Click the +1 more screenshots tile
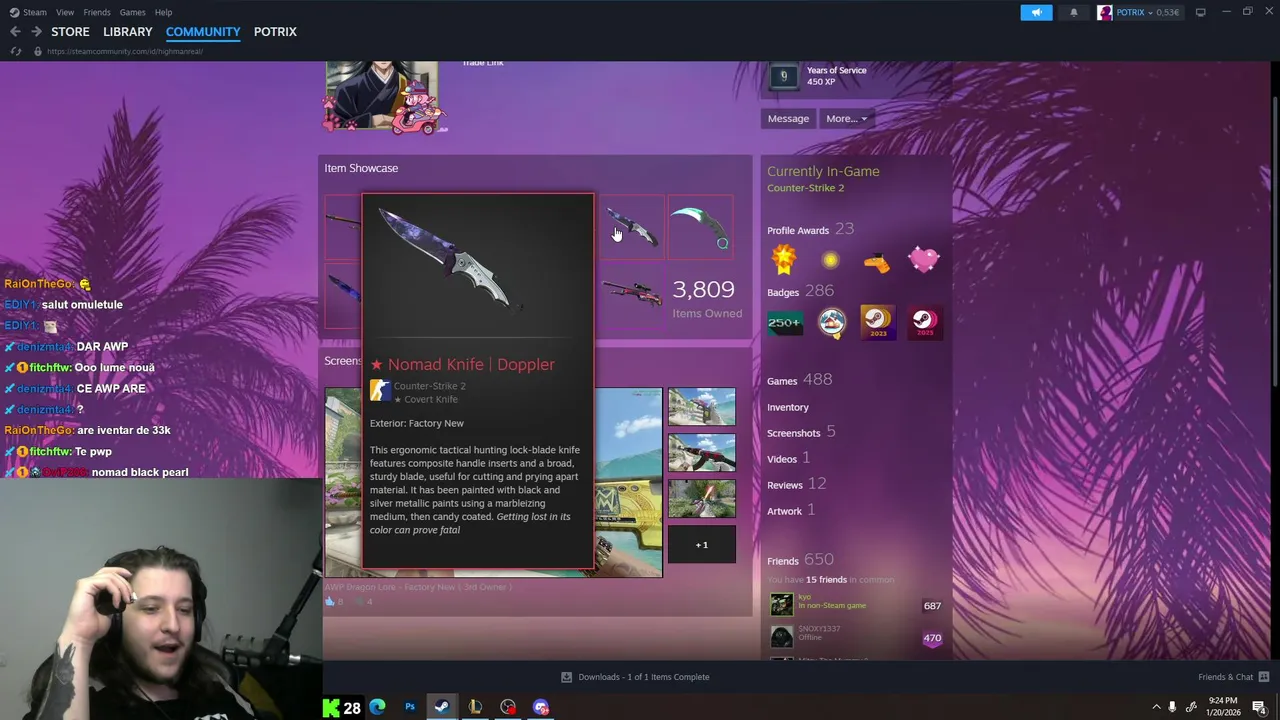 [701, 544]
